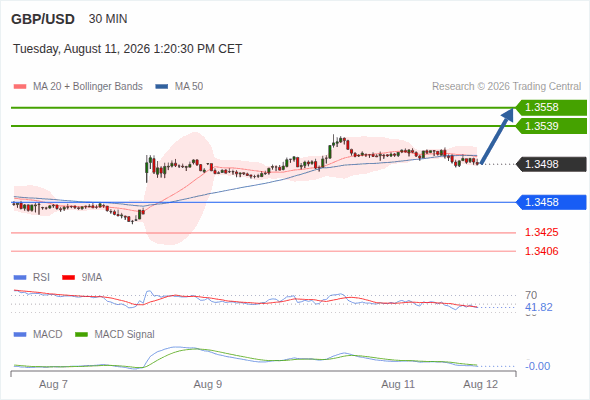Click the 1.3406 red support label

pyautogui.click(x=541, y=251)
